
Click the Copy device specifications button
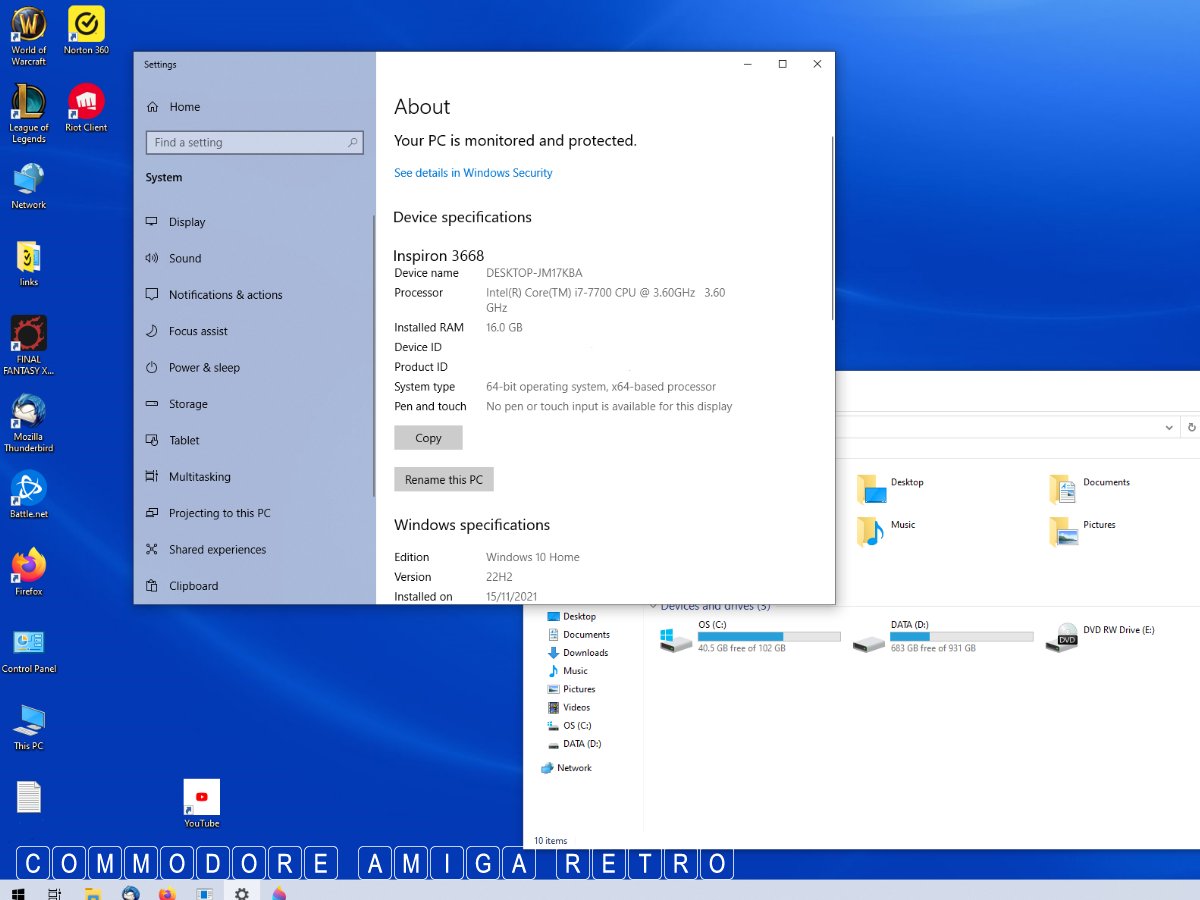pyautogui.click(x=428, y=438)
